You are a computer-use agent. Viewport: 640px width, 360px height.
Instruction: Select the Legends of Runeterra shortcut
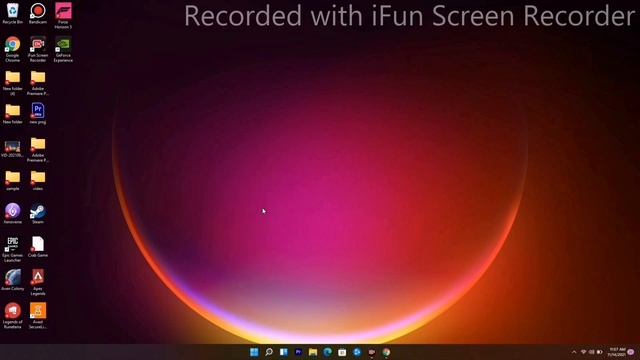pos(13,316)
